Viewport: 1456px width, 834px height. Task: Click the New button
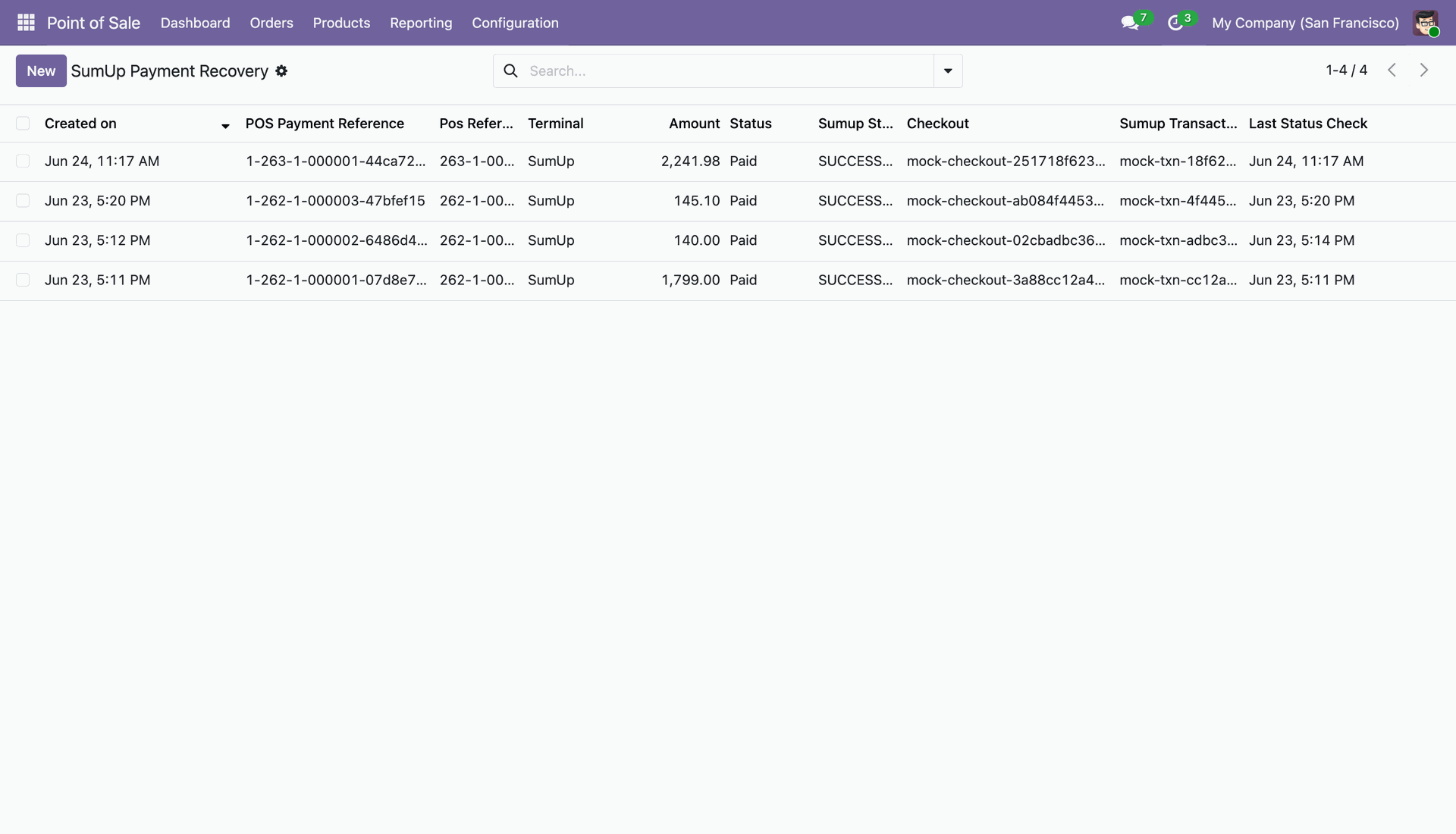click(x=41, y=71)
